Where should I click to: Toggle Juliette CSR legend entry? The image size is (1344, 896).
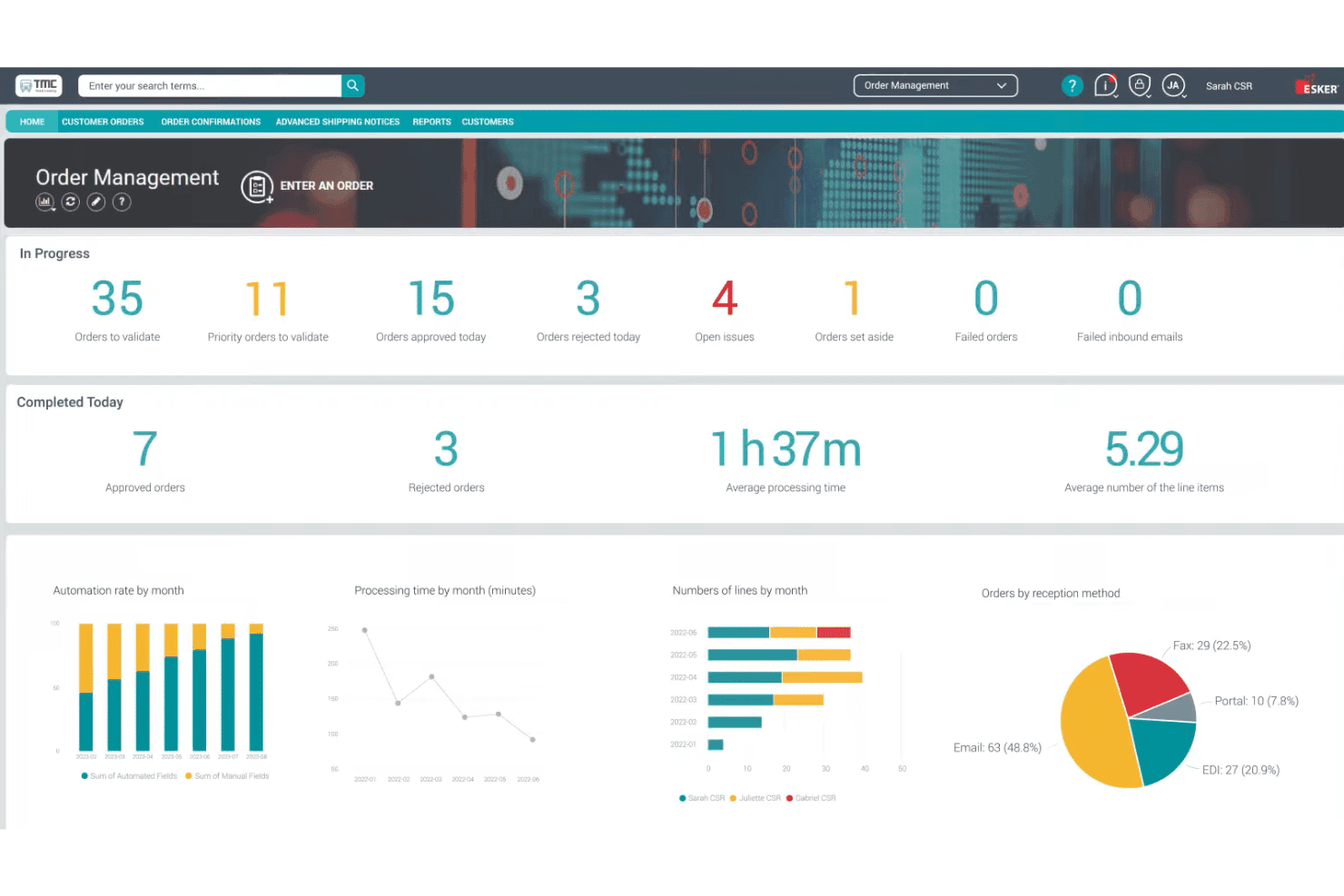coord(756,798)
